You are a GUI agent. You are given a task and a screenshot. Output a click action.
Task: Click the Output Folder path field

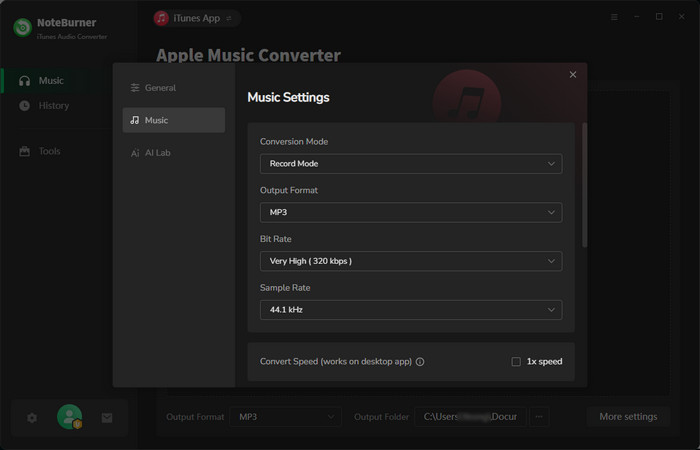click(471, 417)
